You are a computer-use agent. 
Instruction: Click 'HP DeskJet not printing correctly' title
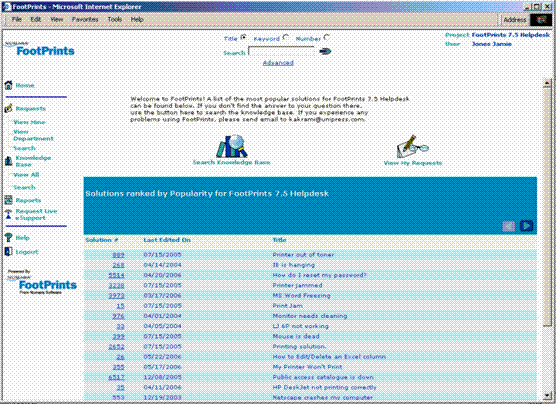(325, 387)
